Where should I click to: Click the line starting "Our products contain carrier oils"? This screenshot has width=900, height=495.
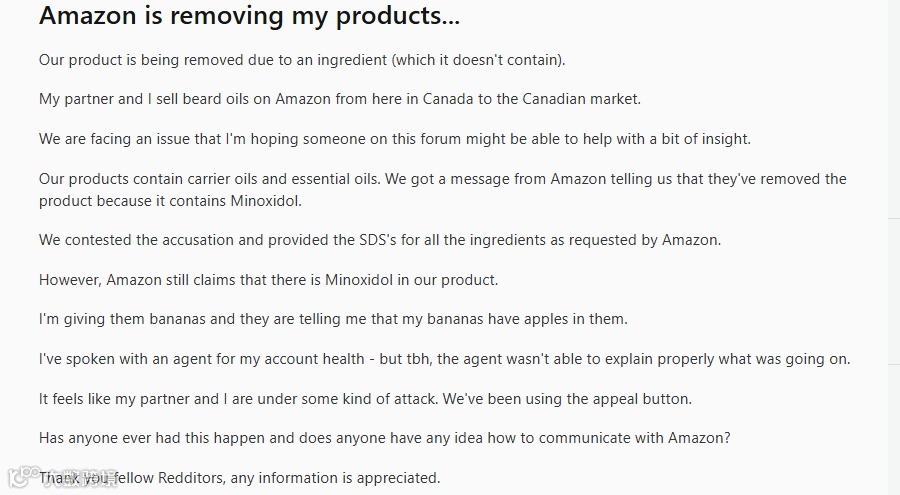click(442, 179)
